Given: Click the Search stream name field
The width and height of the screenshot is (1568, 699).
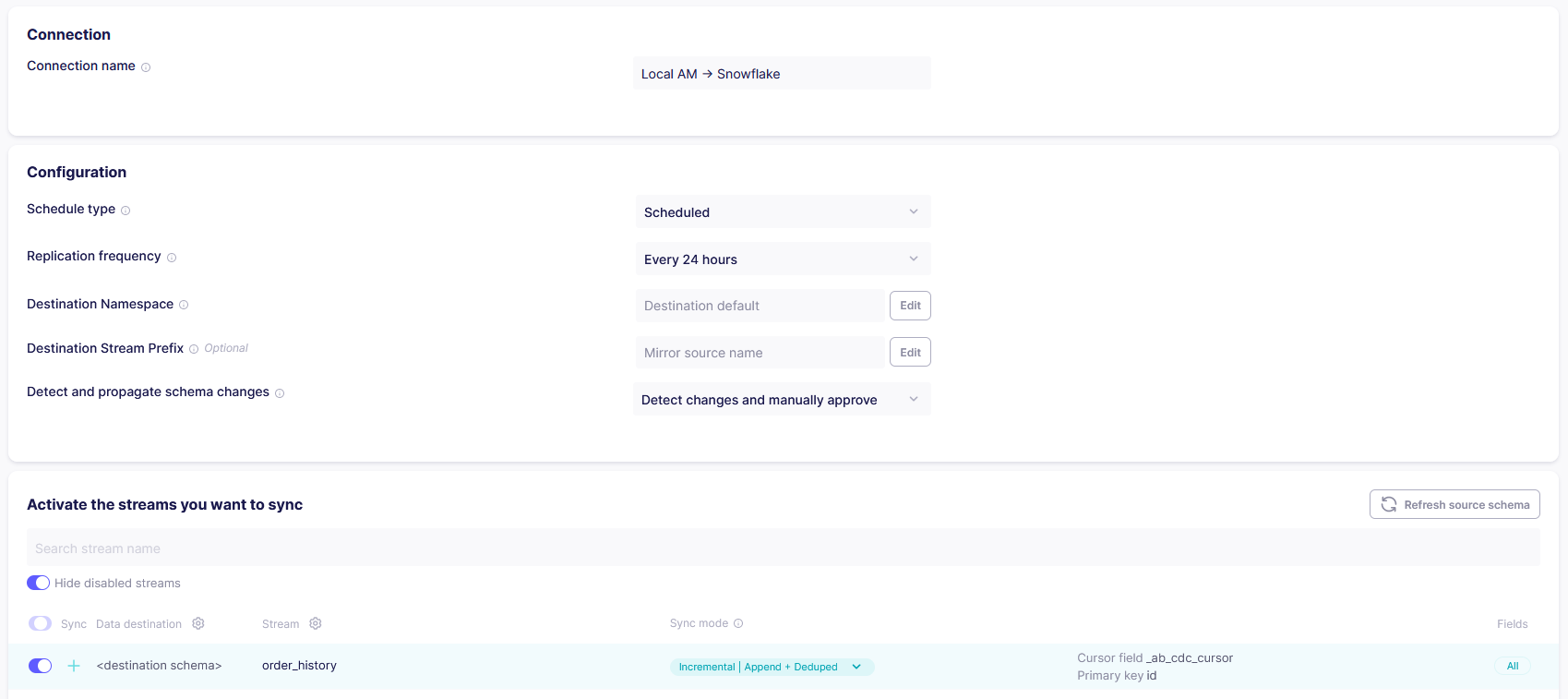Looking at the screenshot, I should pos(783,548).
